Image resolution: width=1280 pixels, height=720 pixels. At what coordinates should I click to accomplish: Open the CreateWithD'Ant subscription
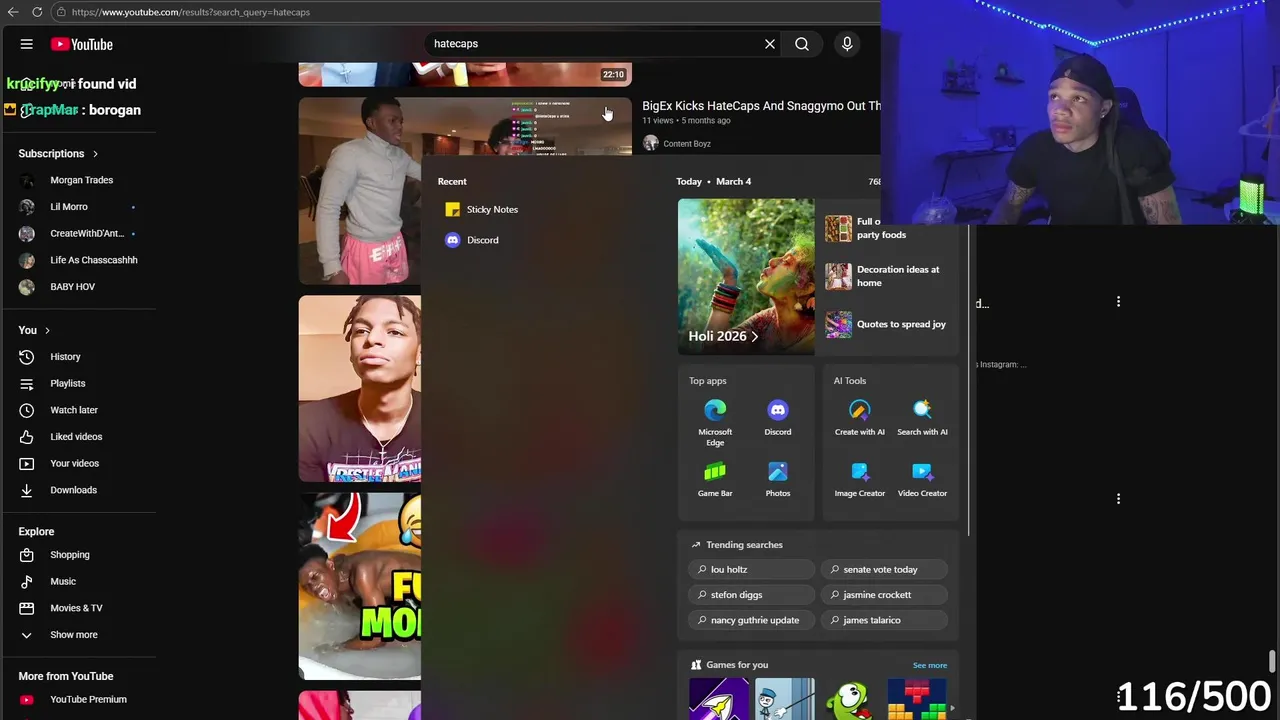coord(87,233)
